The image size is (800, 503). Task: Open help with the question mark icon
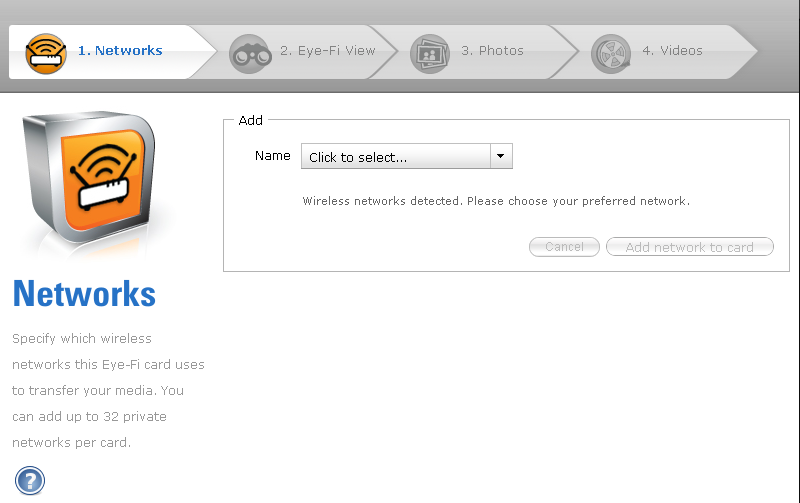30,481
